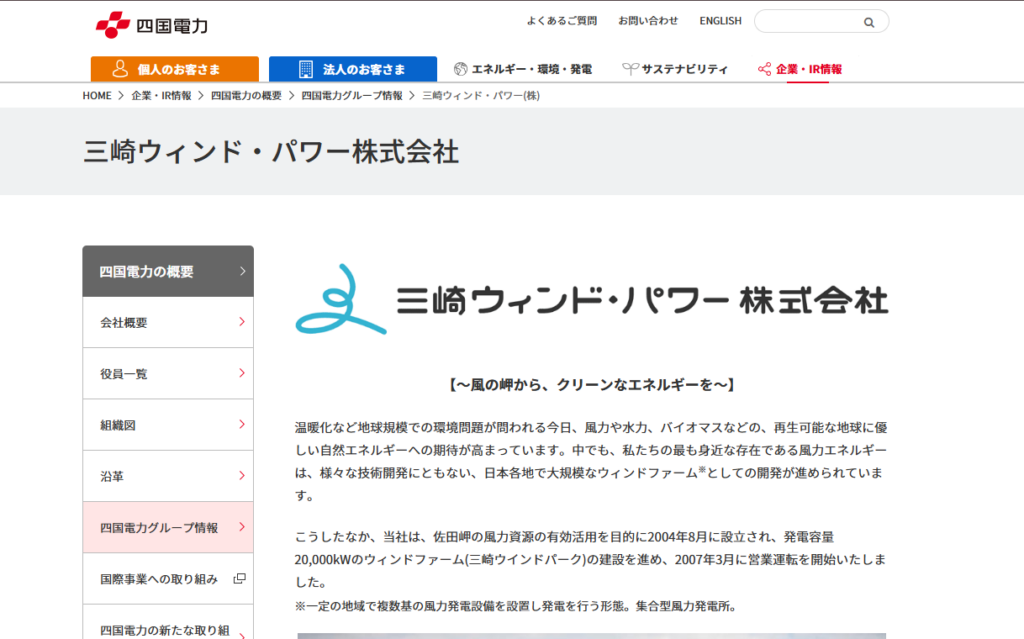
Task: Click paragraph starting こうしたなか、当社は
Action: pos(591,559)
